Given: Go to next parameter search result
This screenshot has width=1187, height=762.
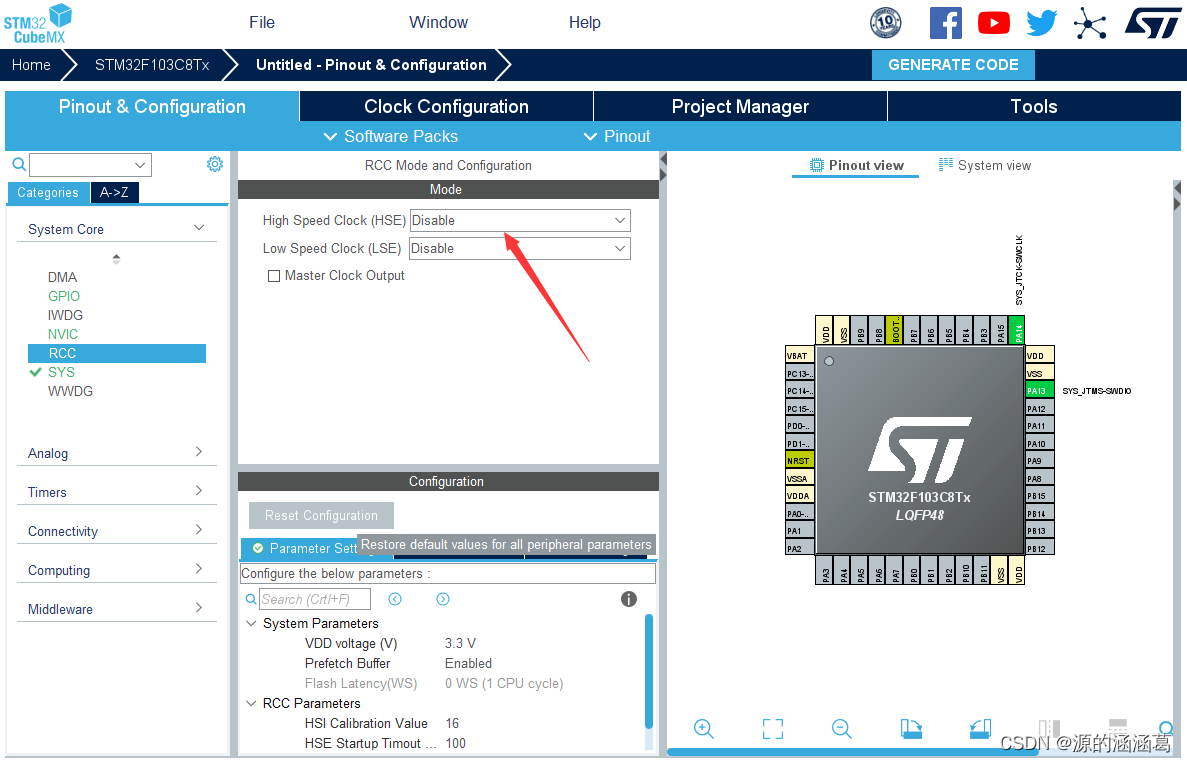Looking at the screenshot, I should tap(443, 599).
